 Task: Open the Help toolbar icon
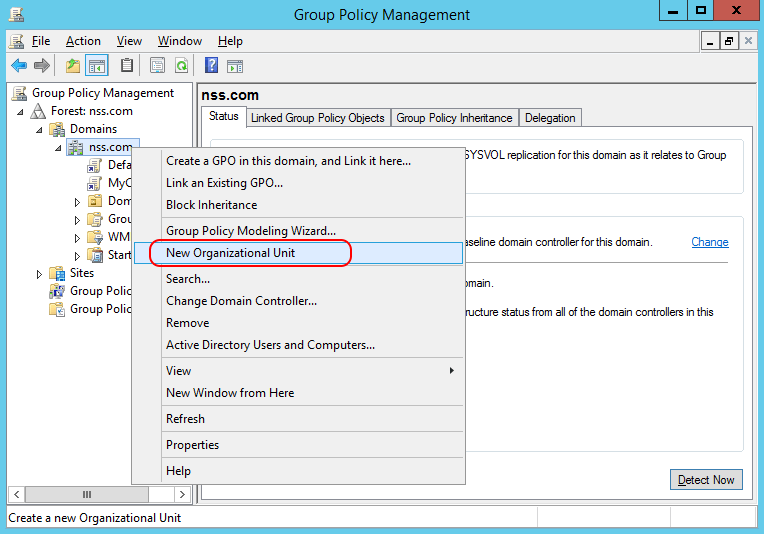click(211, 66)
